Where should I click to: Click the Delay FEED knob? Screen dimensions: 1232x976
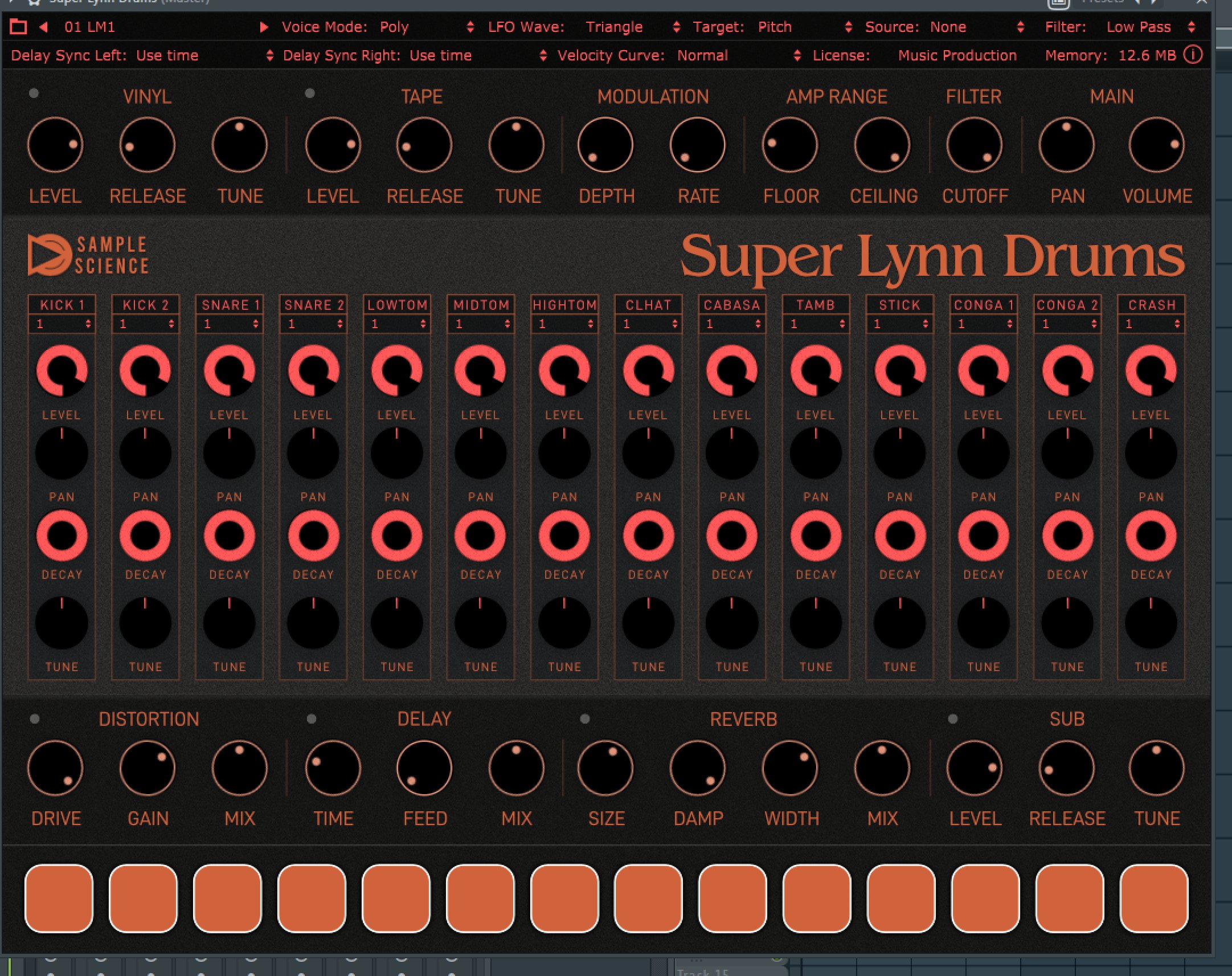[x=424, y=768]
